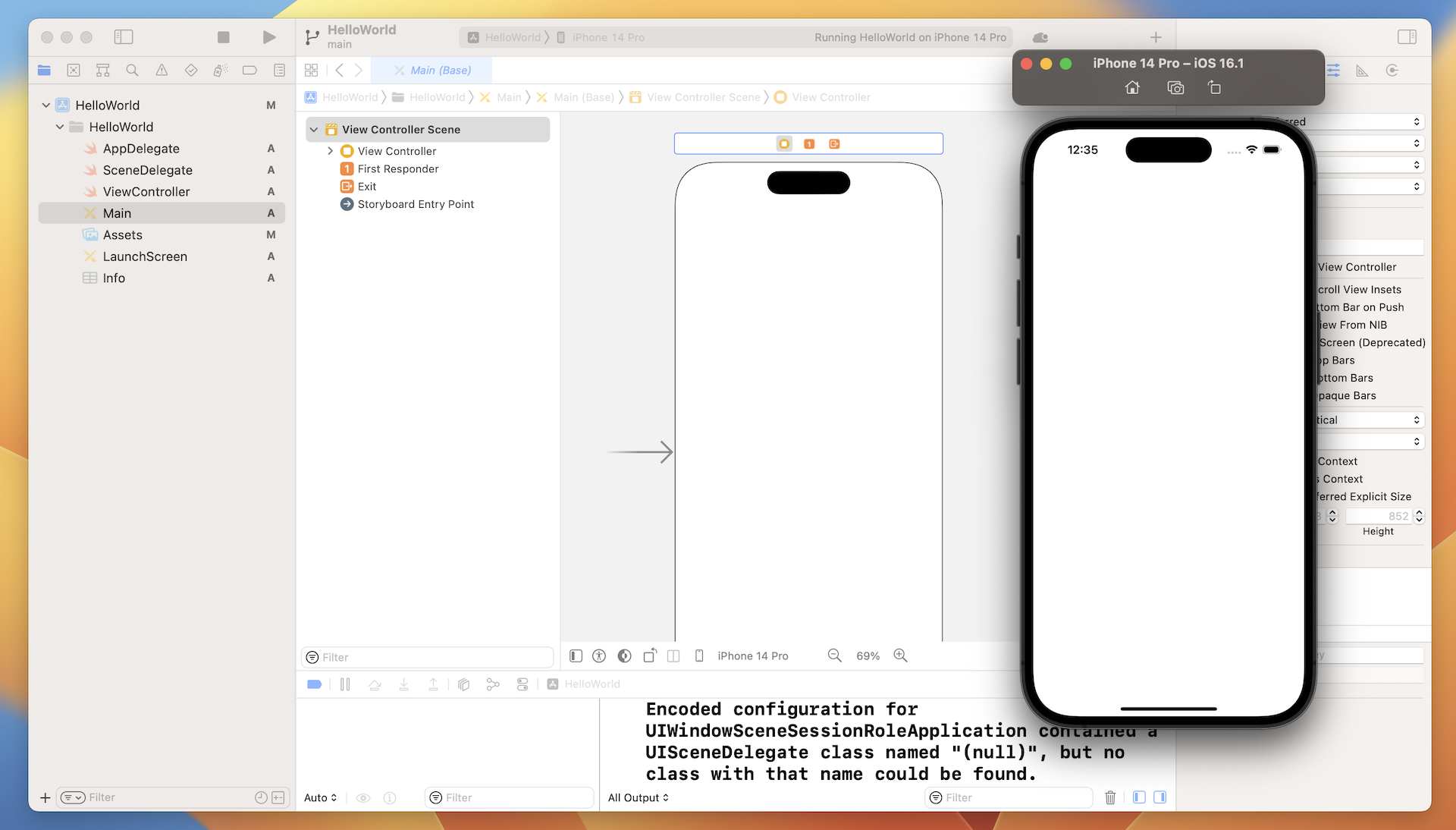
Task: Toggle document outline visibility button
Action: [x=576, y=656]
